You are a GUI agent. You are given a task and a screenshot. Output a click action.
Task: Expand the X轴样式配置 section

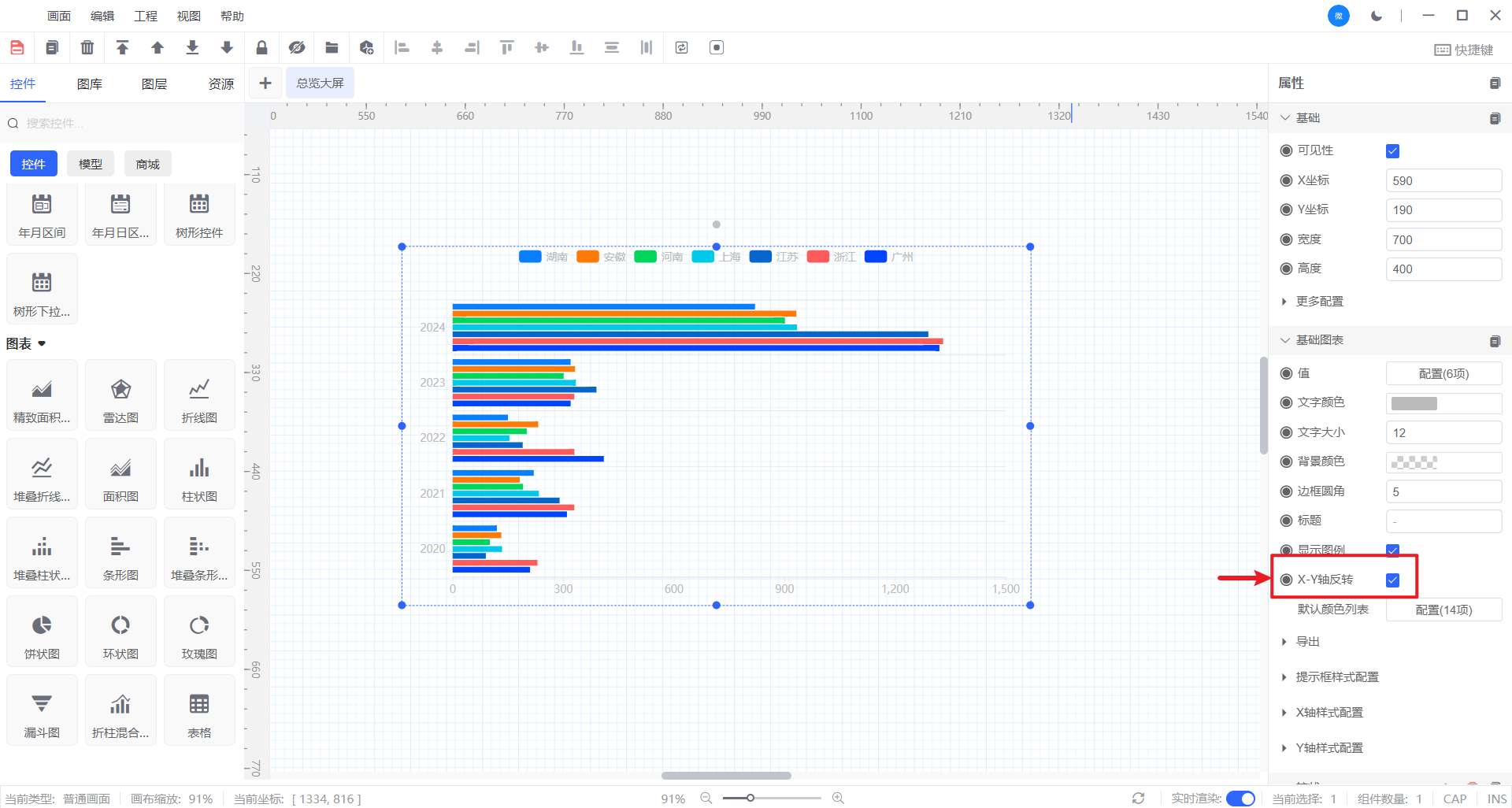[1329, 713]
